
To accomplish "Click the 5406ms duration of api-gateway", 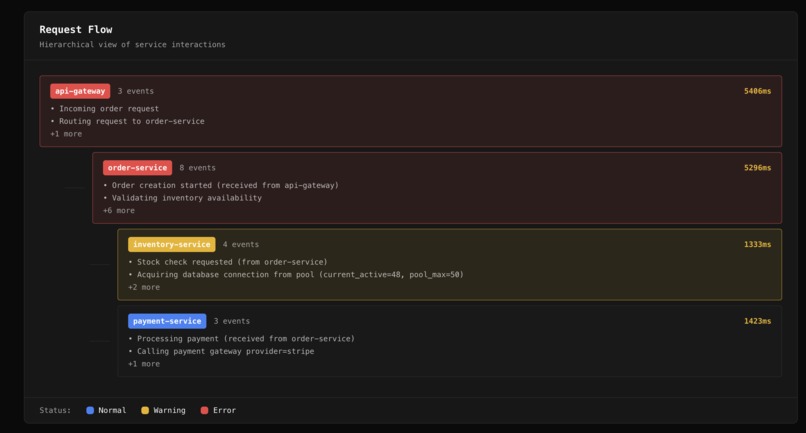I will click(x=758, y=91).
